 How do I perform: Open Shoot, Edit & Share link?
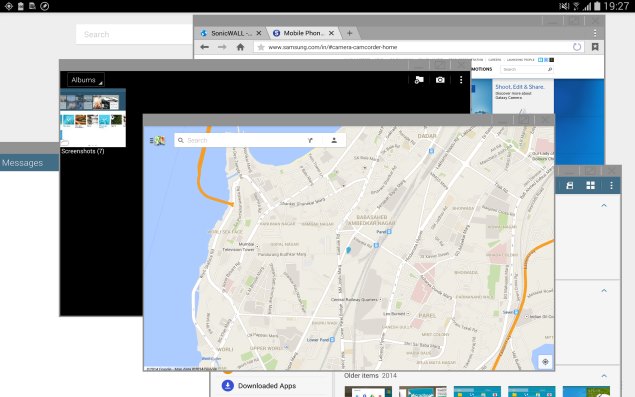[520, 87]
